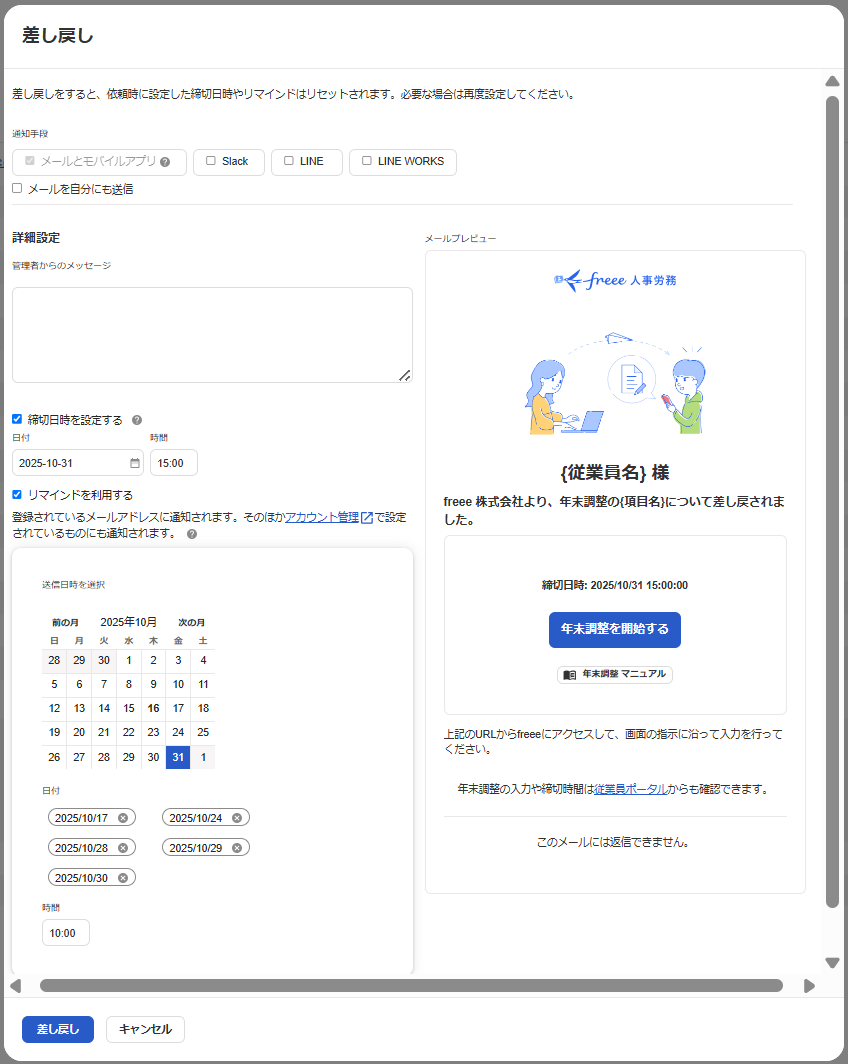The width and height of the screenshot is (848, 1064).
Task: Click help icon next to メールとモバイルアプリ
Action: click(x=165, y=162)
